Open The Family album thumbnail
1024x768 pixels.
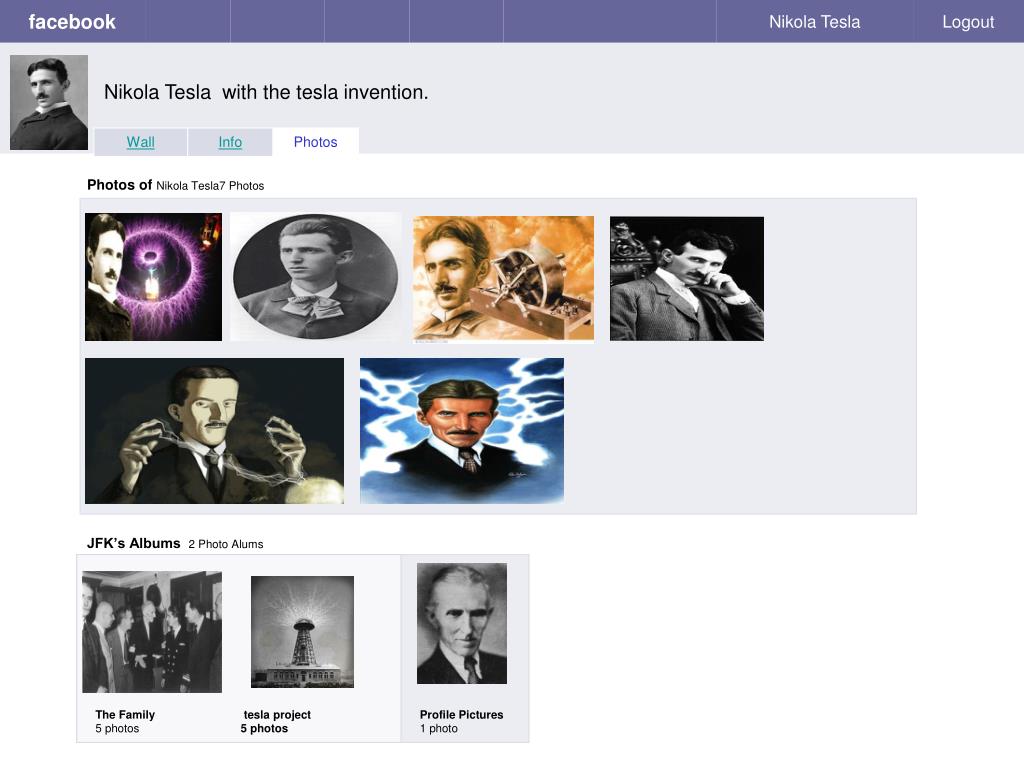pos(152,632)
